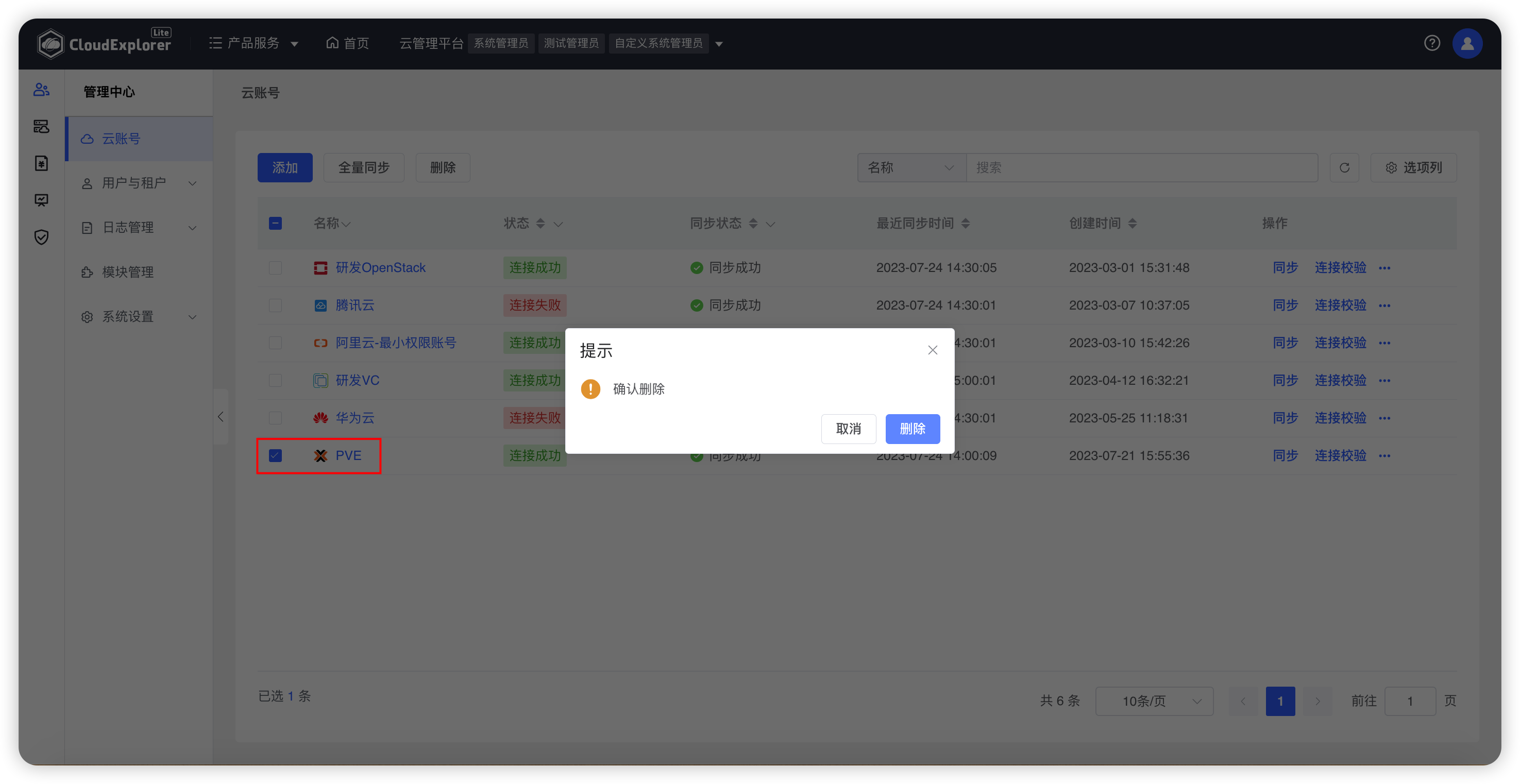Click the 前往 page number input
Screen dimensions: 1520x784
click(x=1410, y=701)
